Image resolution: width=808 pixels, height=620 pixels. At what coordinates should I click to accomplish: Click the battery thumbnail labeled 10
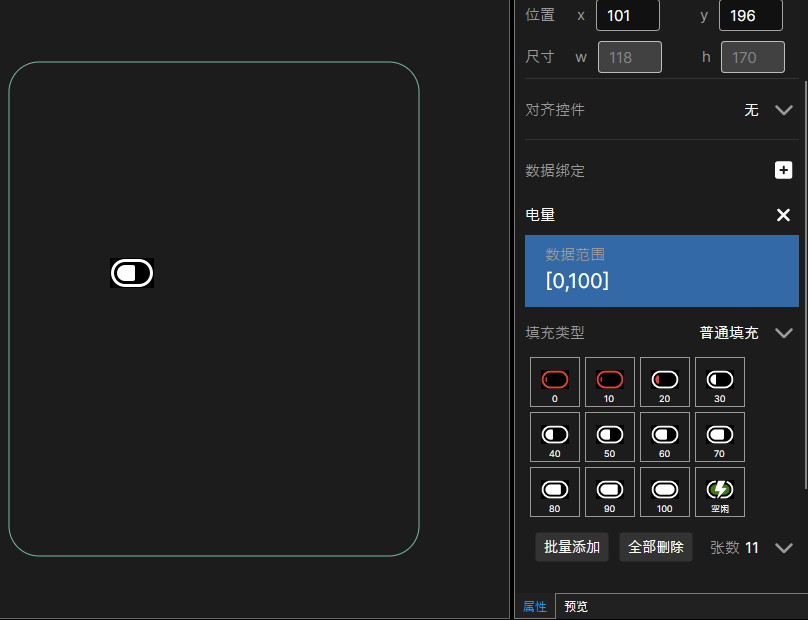pos(610,382)
